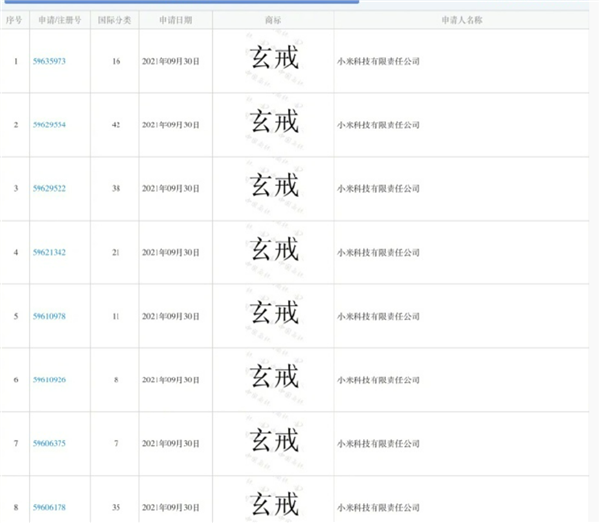The height and width of the screenshot is (523, 600).
Task: Click applicant 小米科技有限责任公司 in row 1
Action: click(378, 61)
